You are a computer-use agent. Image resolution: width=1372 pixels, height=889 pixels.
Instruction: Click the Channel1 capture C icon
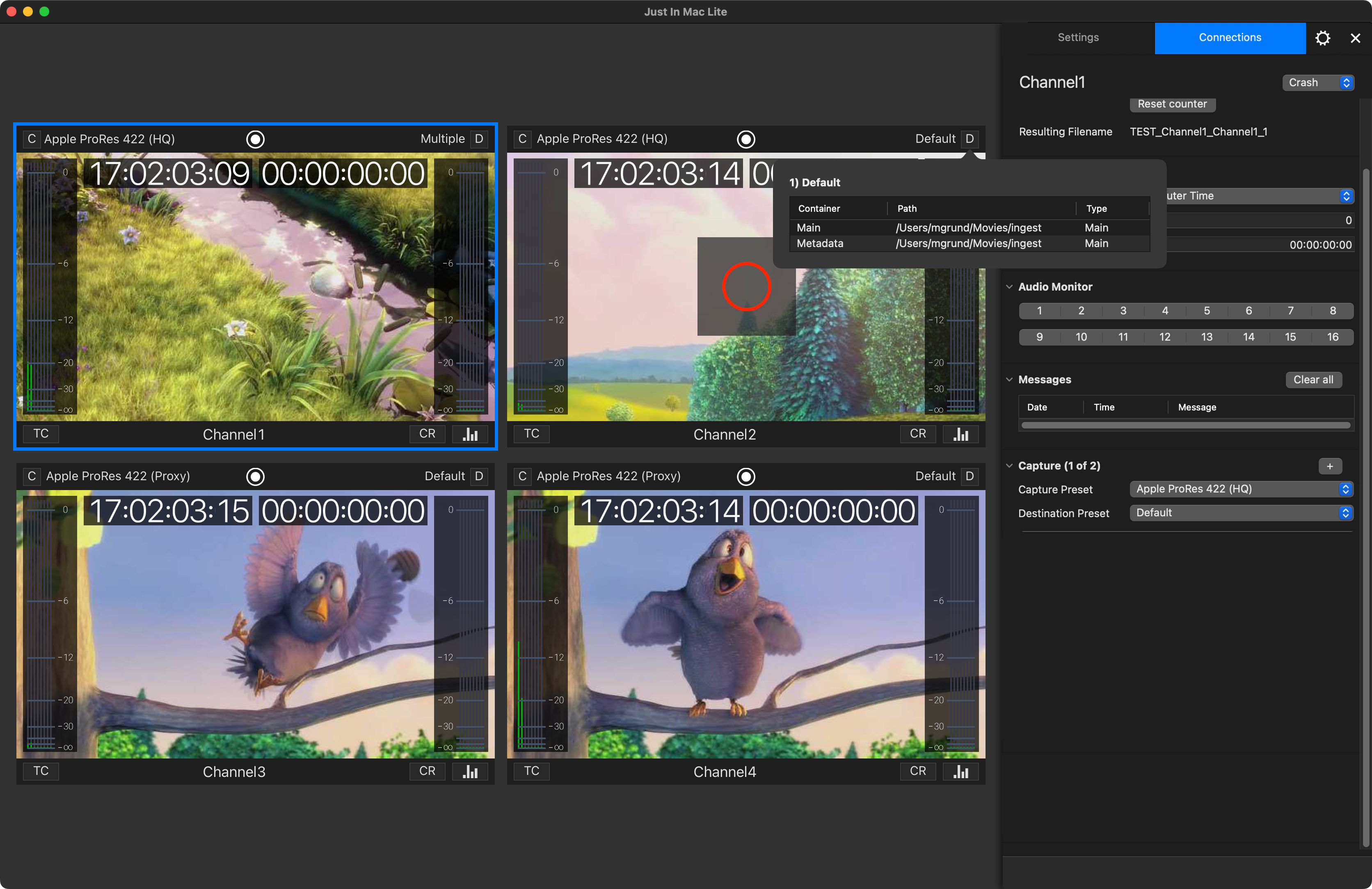pos(32,139)
